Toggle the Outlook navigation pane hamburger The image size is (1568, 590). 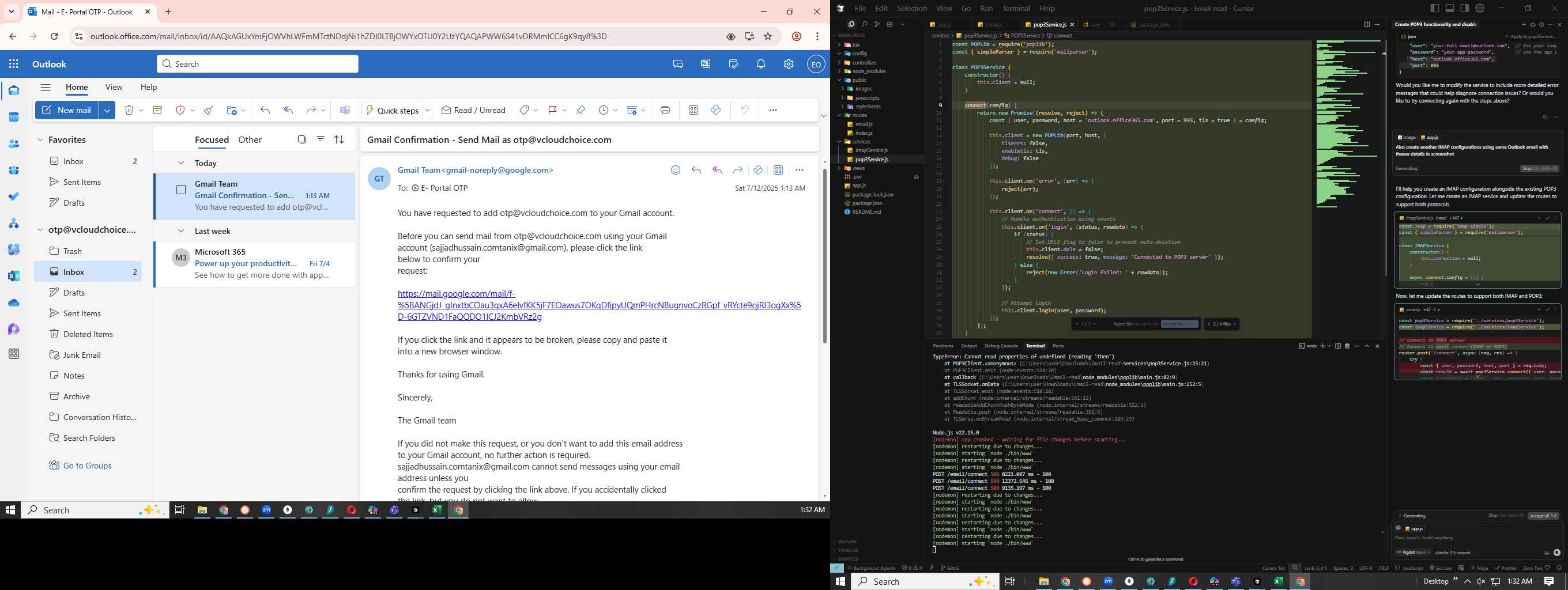[x=45, y=87]
